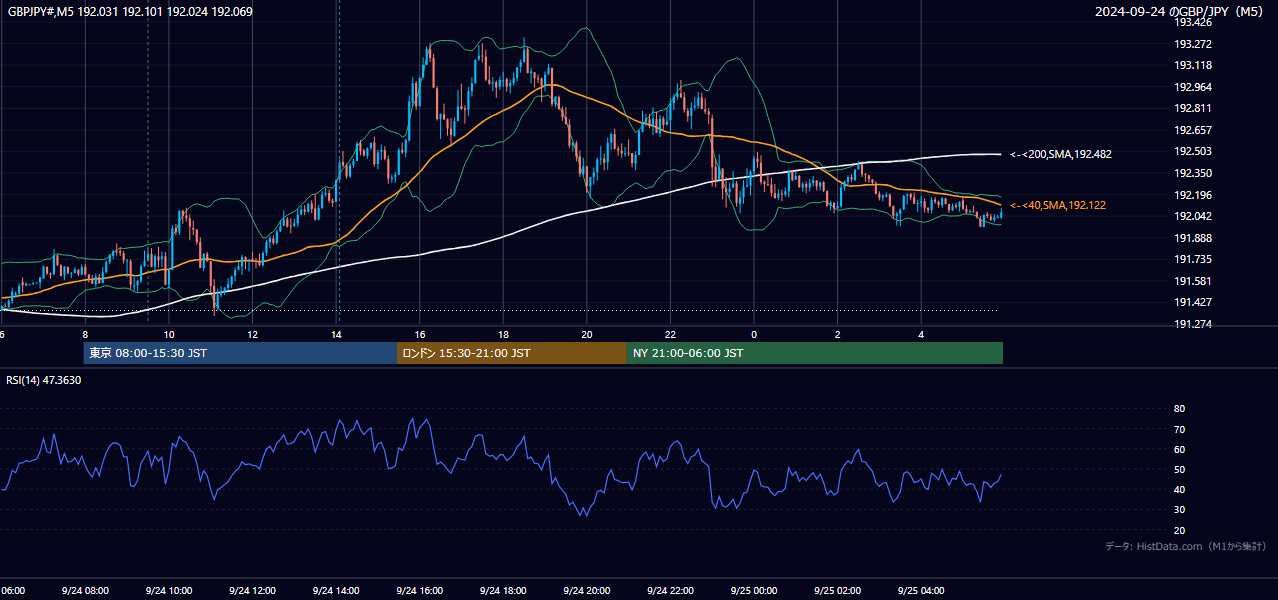Click the 9/24 22:00 time axis label
This screenshot has width=1278, height=600.
tap(670, 591)
